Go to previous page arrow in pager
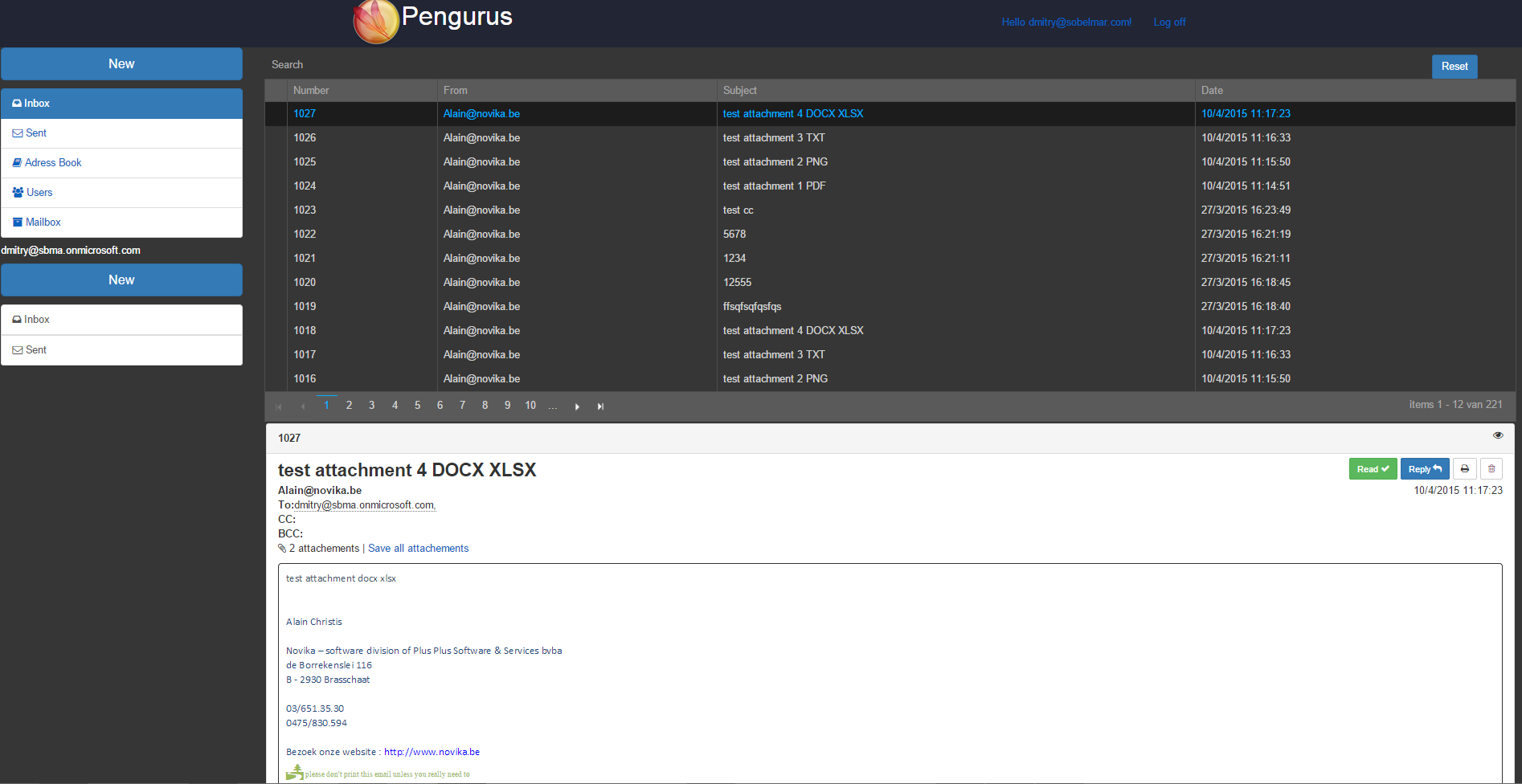This screenshot has width=1522, height=784. point(302,406)
